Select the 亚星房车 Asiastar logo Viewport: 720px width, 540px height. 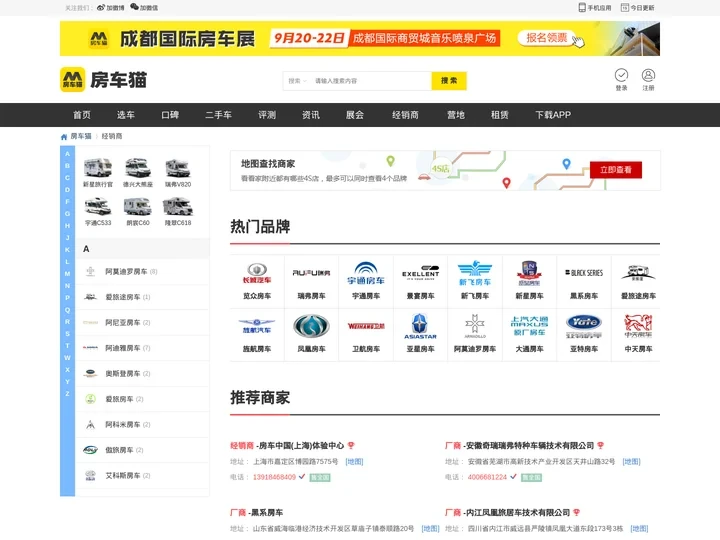[421, 326]
